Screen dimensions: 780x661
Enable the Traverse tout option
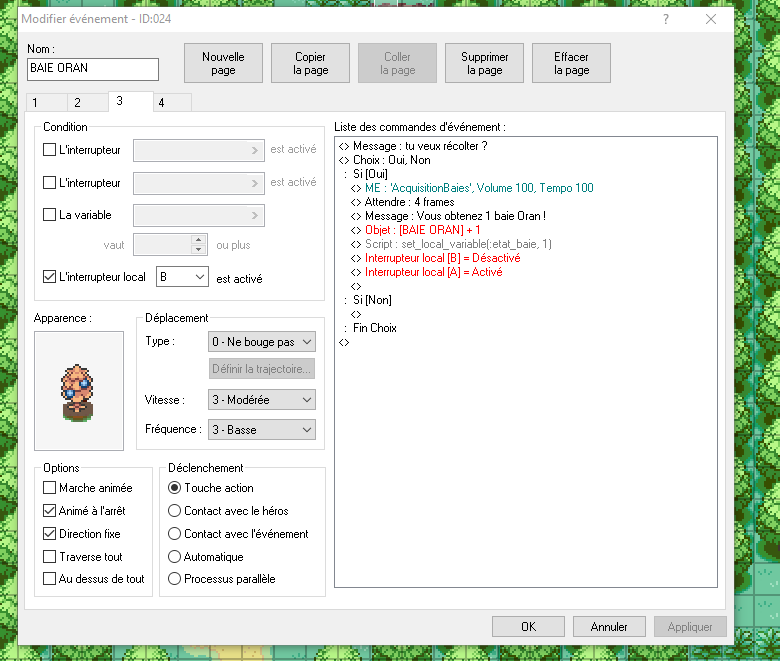[49, 557]
